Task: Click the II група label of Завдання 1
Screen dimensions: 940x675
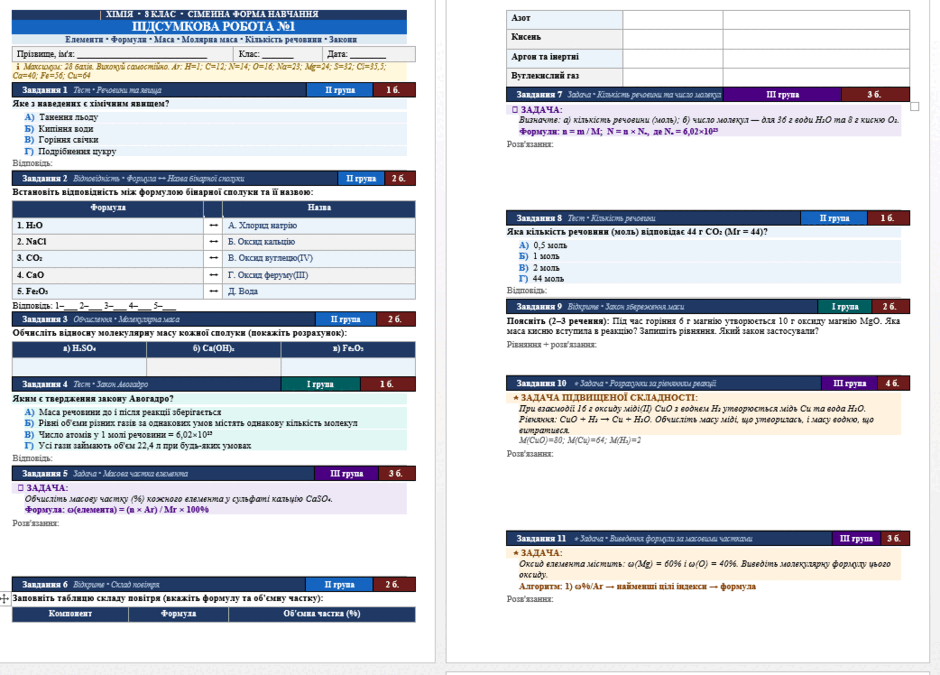Action: [340, 90]
